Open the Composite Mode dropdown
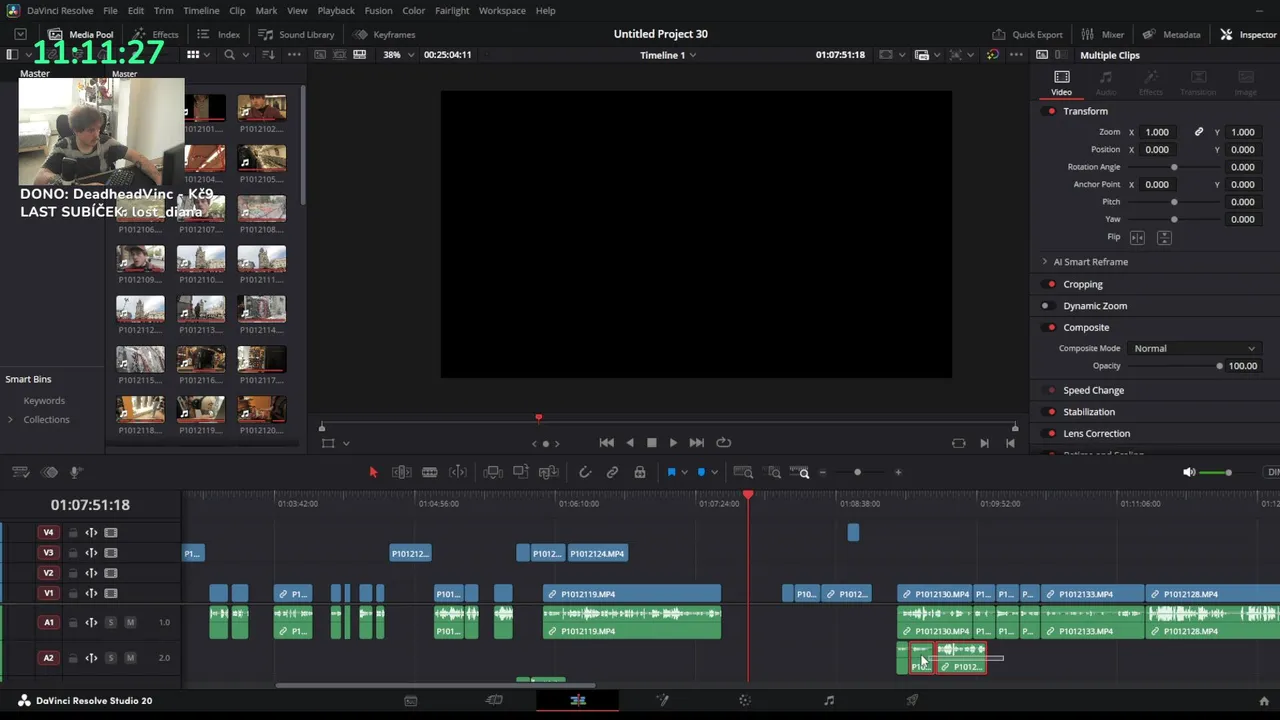 1193,348
